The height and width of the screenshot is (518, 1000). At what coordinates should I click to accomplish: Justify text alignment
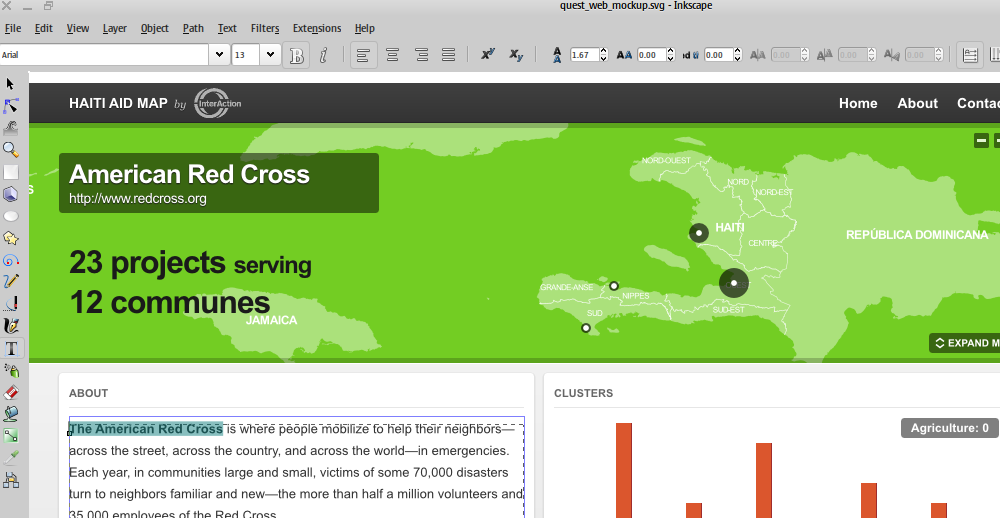[448, 56]
